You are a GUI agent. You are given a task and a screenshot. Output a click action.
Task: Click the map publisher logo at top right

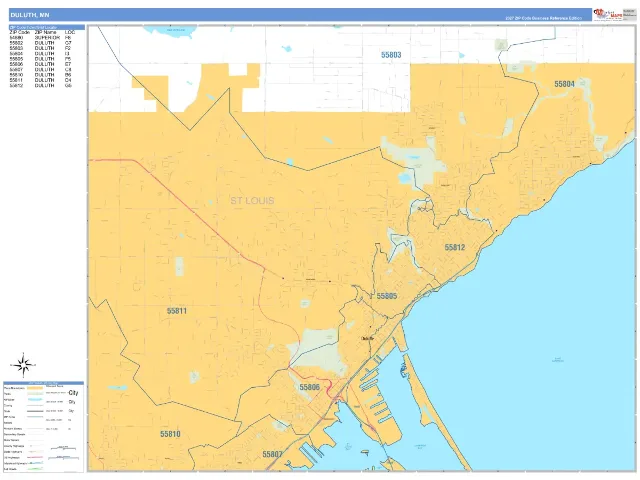pyautogui.click(x=609, y=14)
